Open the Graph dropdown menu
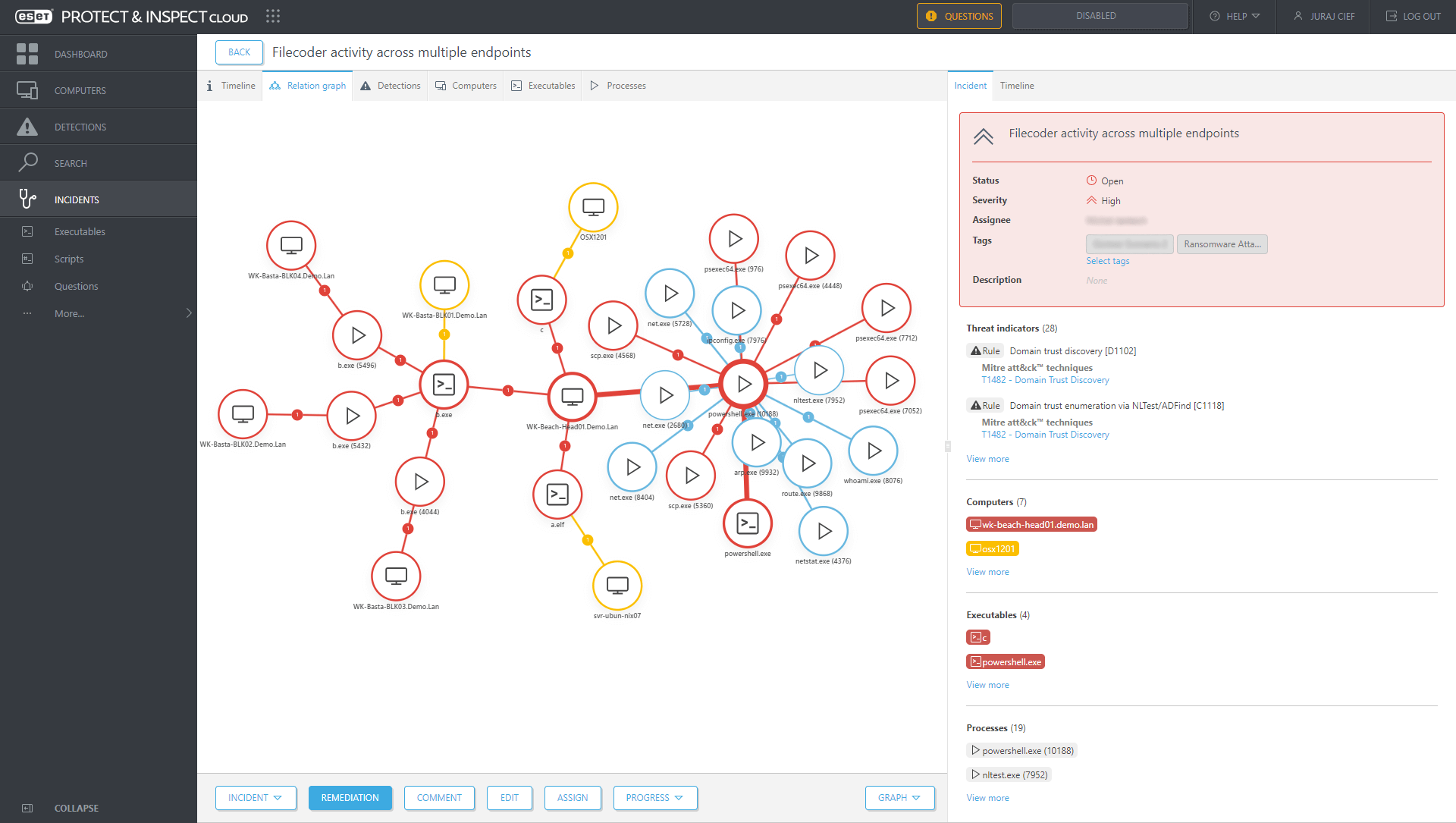Screen dimensions: 1456x823 point(899,798)
